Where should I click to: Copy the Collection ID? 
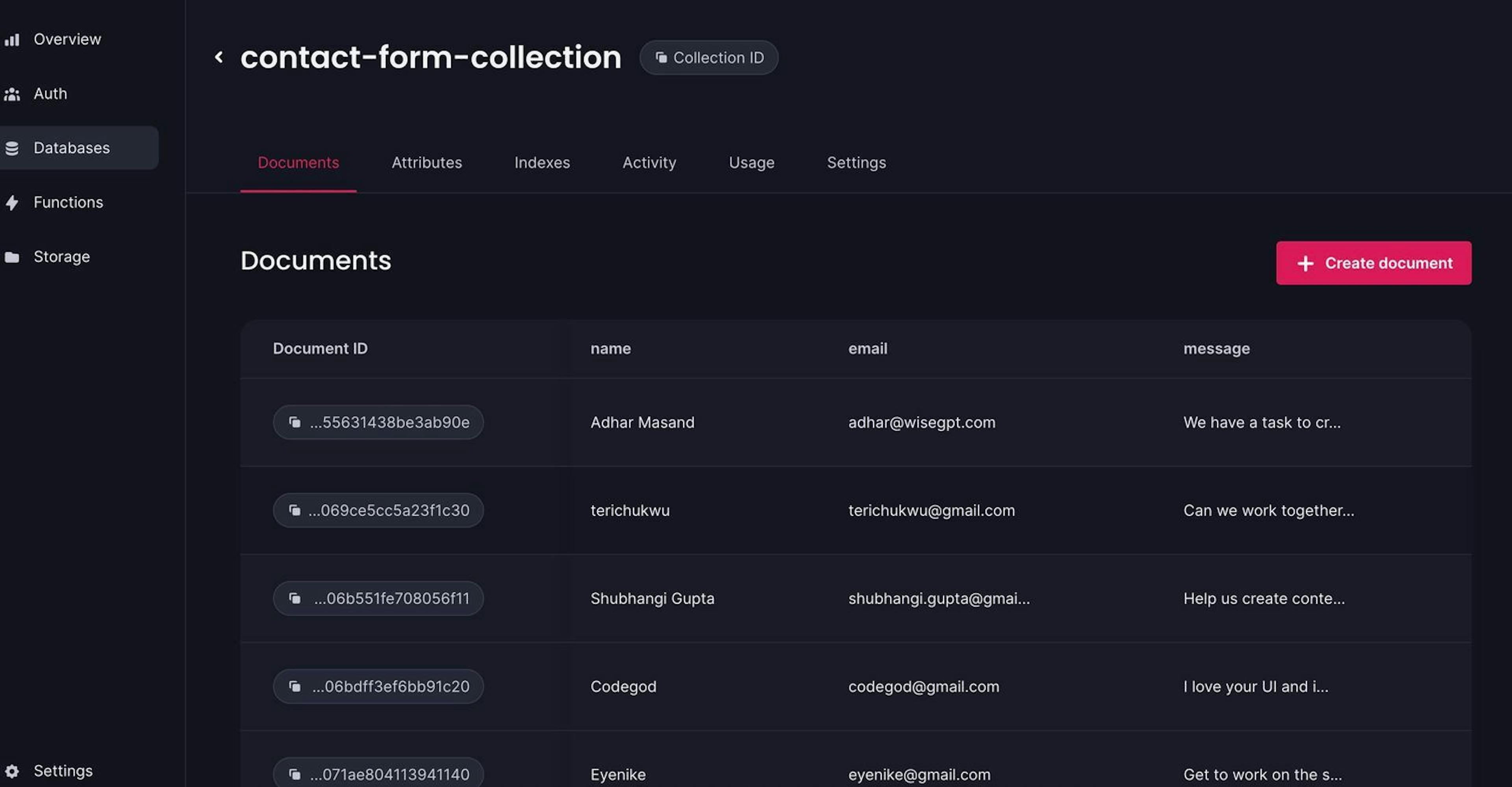tap(709, 57)
